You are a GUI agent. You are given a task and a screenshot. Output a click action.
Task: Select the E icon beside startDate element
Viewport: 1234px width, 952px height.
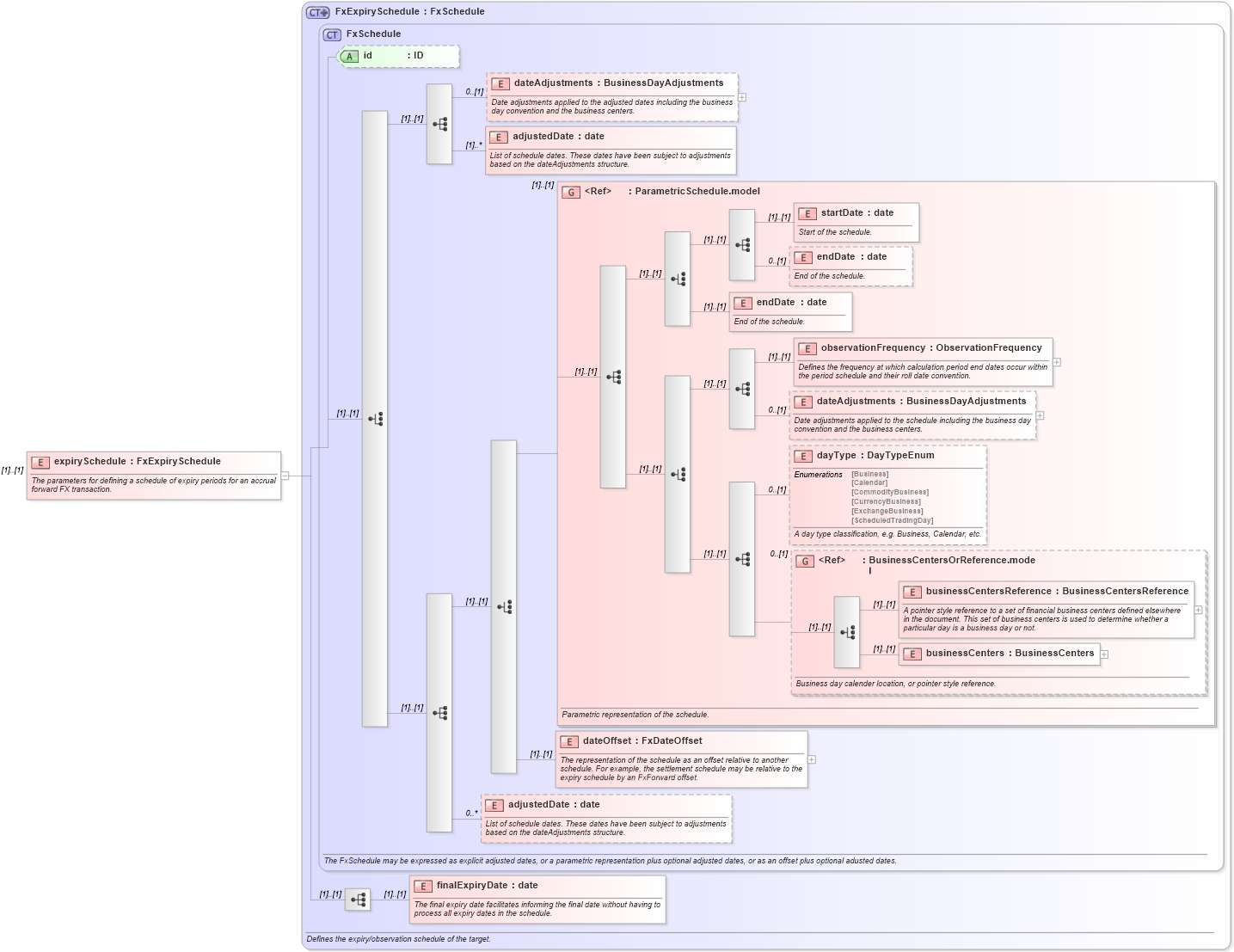coord(807,212)
